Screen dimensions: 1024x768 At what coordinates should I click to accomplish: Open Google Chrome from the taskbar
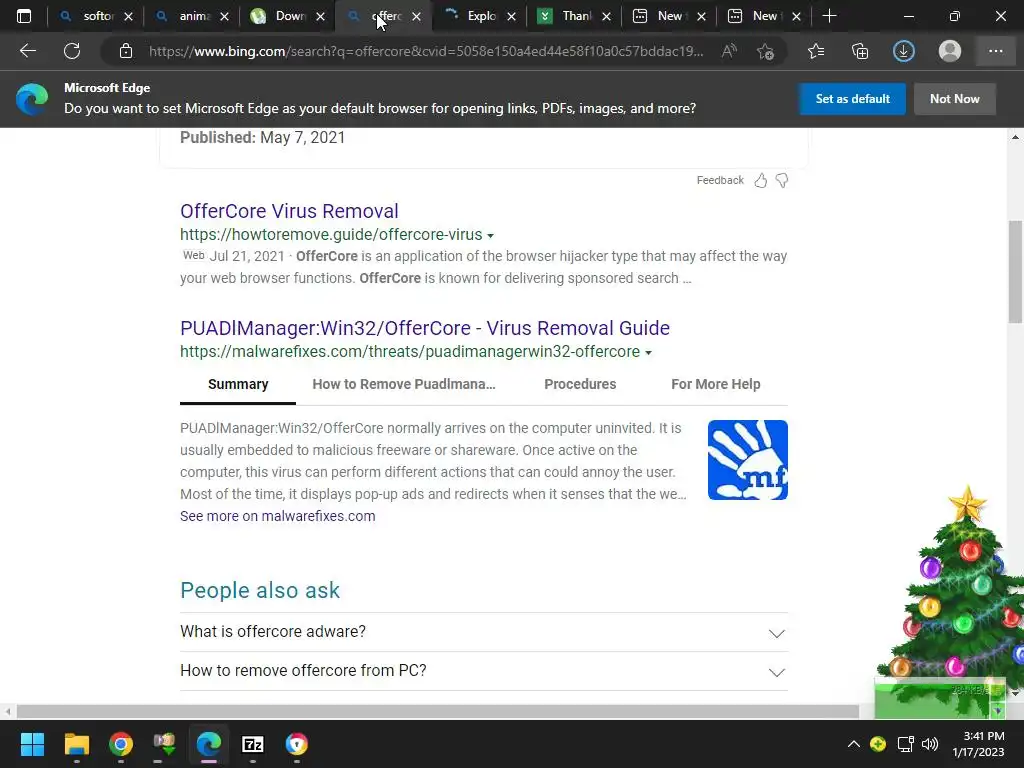pos(121,744)
